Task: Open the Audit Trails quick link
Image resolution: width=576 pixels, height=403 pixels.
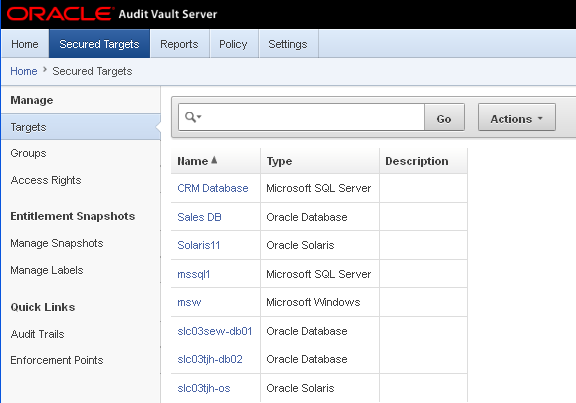Action: point(37,334)
